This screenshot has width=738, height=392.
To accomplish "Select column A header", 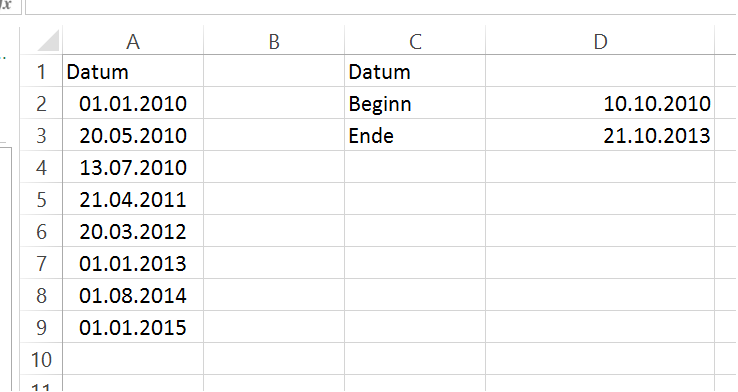I will (x=133, y=41).
